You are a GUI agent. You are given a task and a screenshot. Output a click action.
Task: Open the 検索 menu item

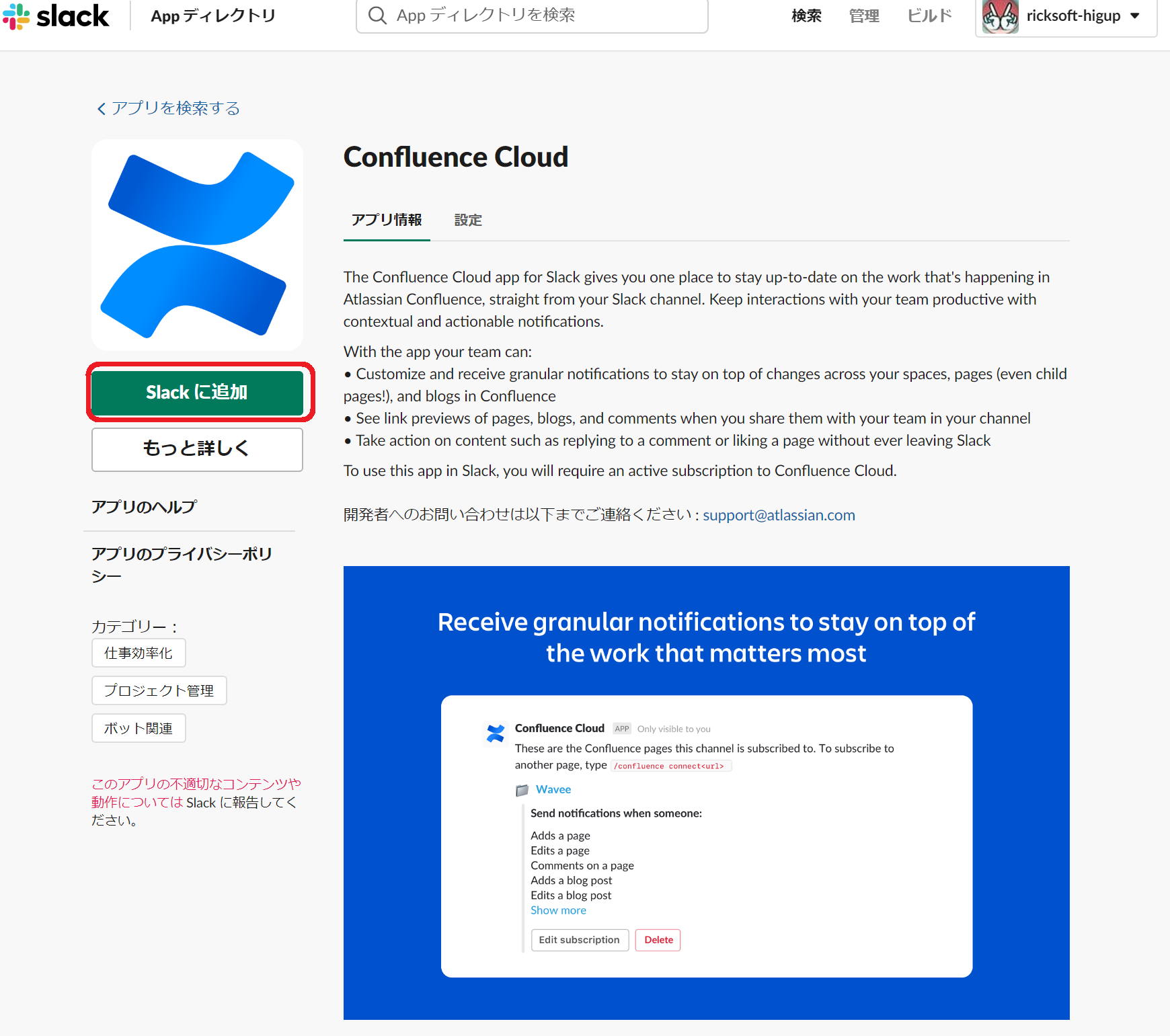806,16
